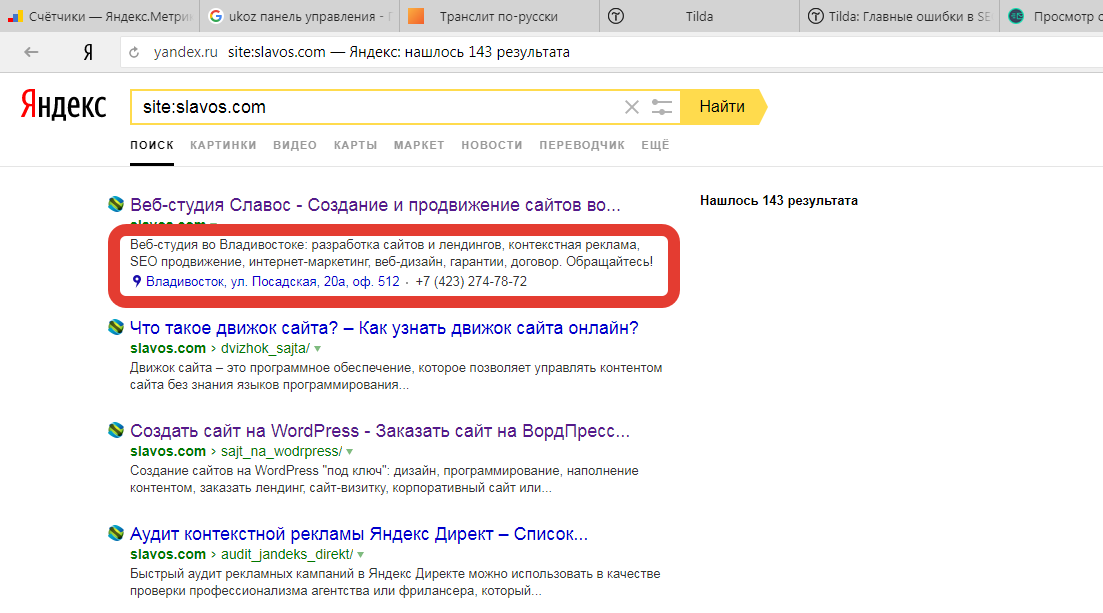Screen dimensions: 1103x613
Task: Open МАРКЕТ category
Action: pos(419,145)
